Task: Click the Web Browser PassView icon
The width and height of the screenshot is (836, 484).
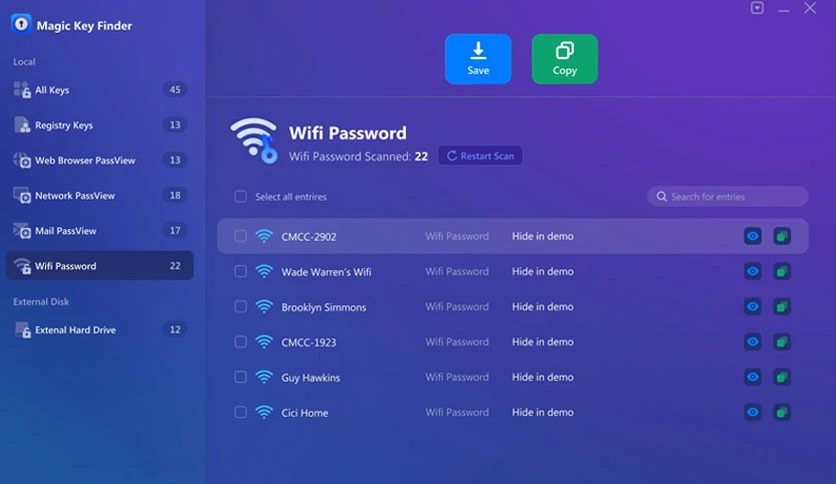Action: (22, 160)
